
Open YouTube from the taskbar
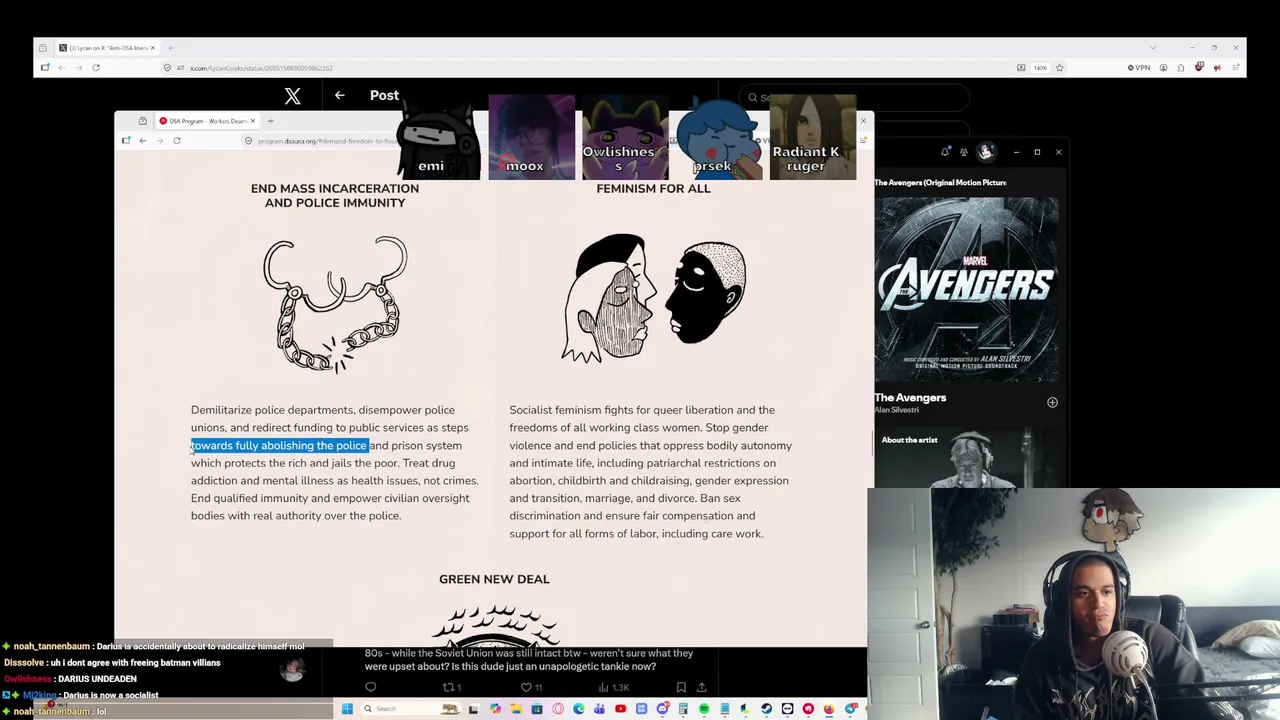[620, 709]
